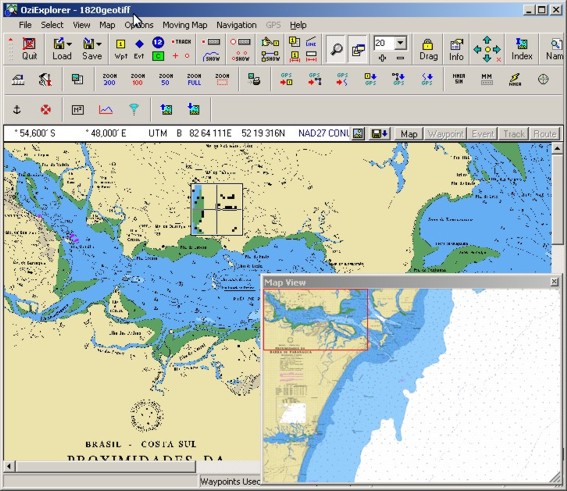The width and height of the screenshot is (567, 491).
Task: Toggle the Drag lock button
Action: [428, 50]
